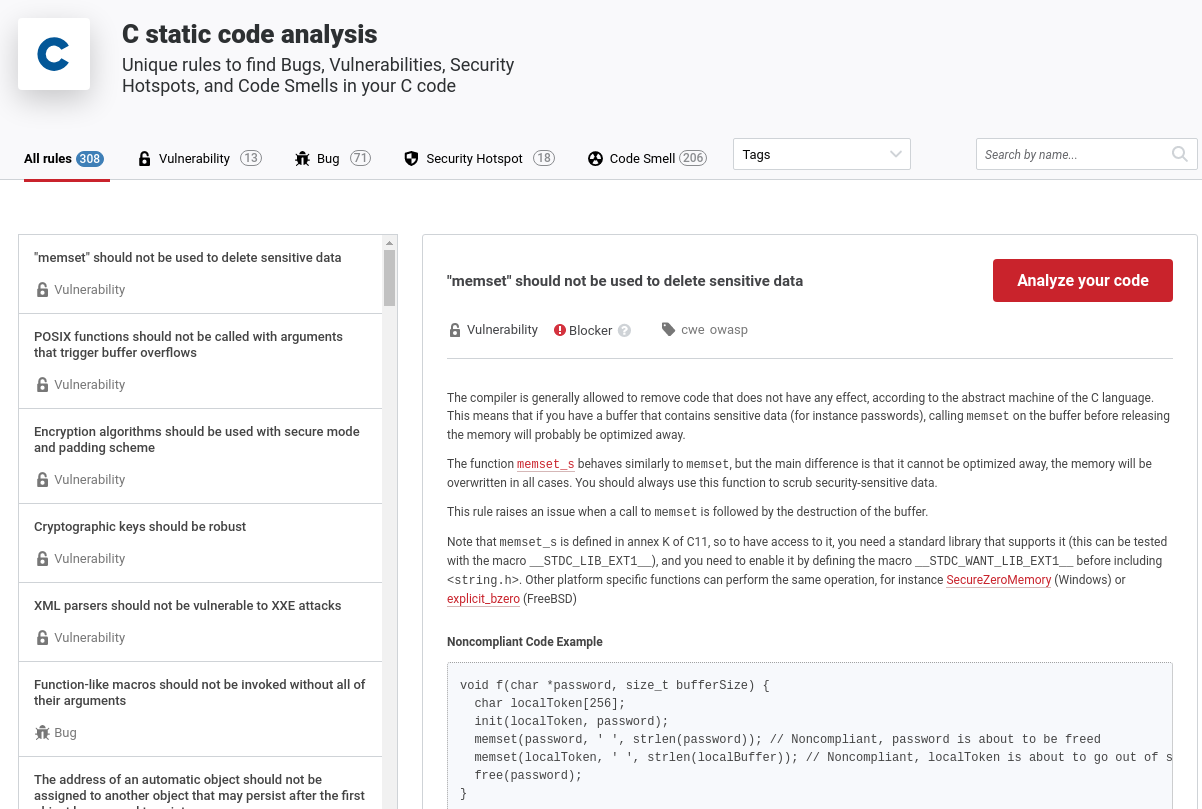
Task: Click the memset_s link in the description
Action: click(x=545, y=464)
